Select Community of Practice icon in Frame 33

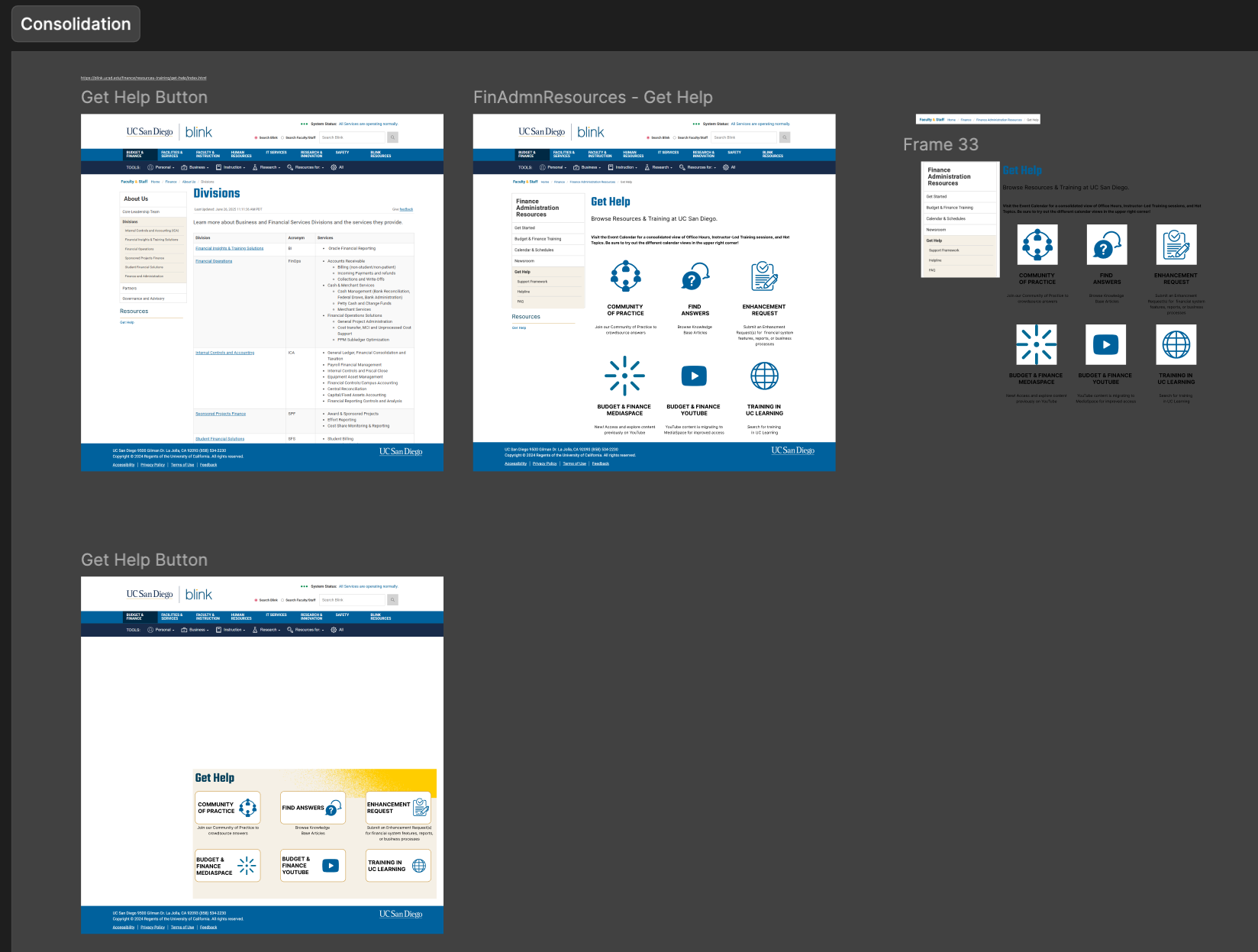point(1037,245)
